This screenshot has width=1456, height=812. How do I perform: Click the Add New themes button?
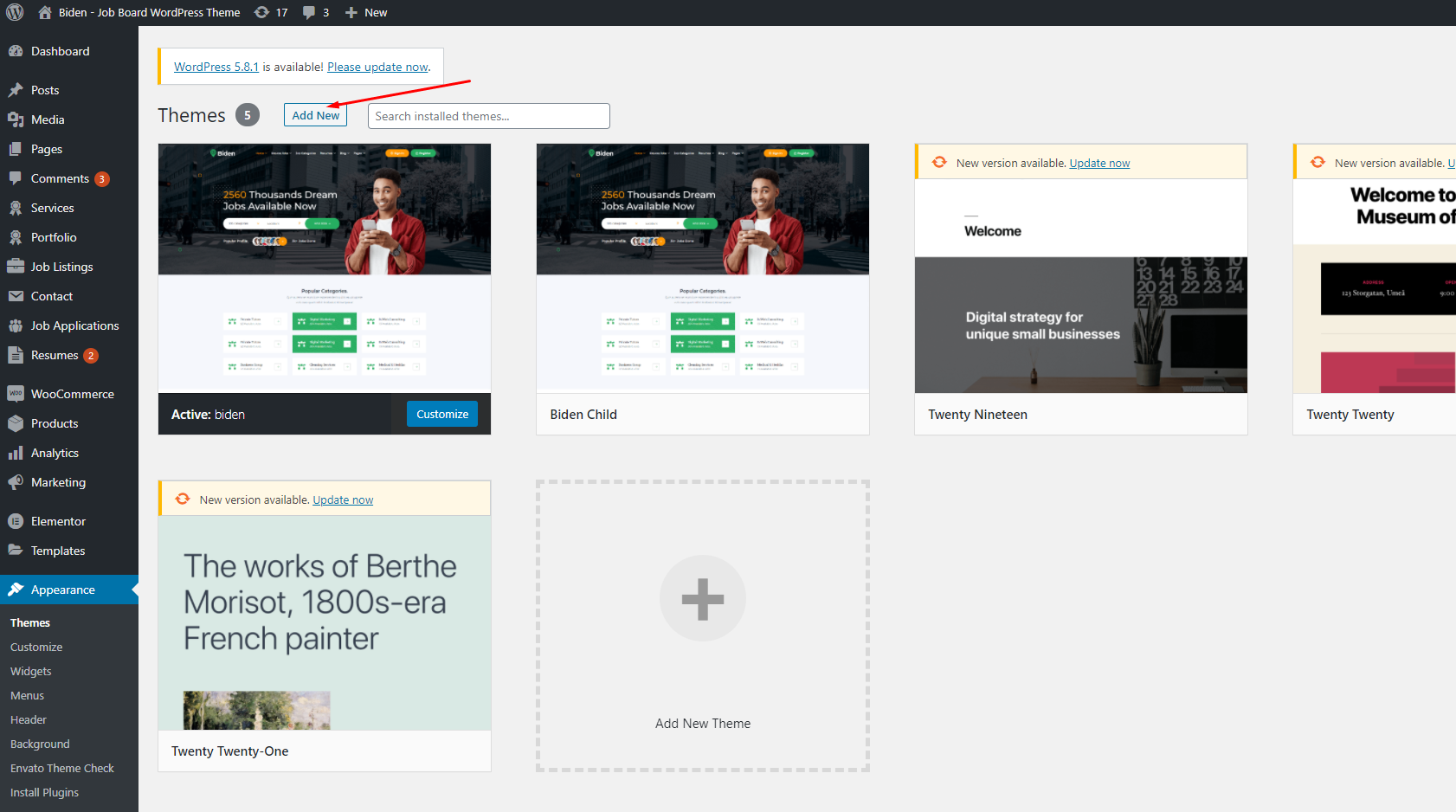315,115
